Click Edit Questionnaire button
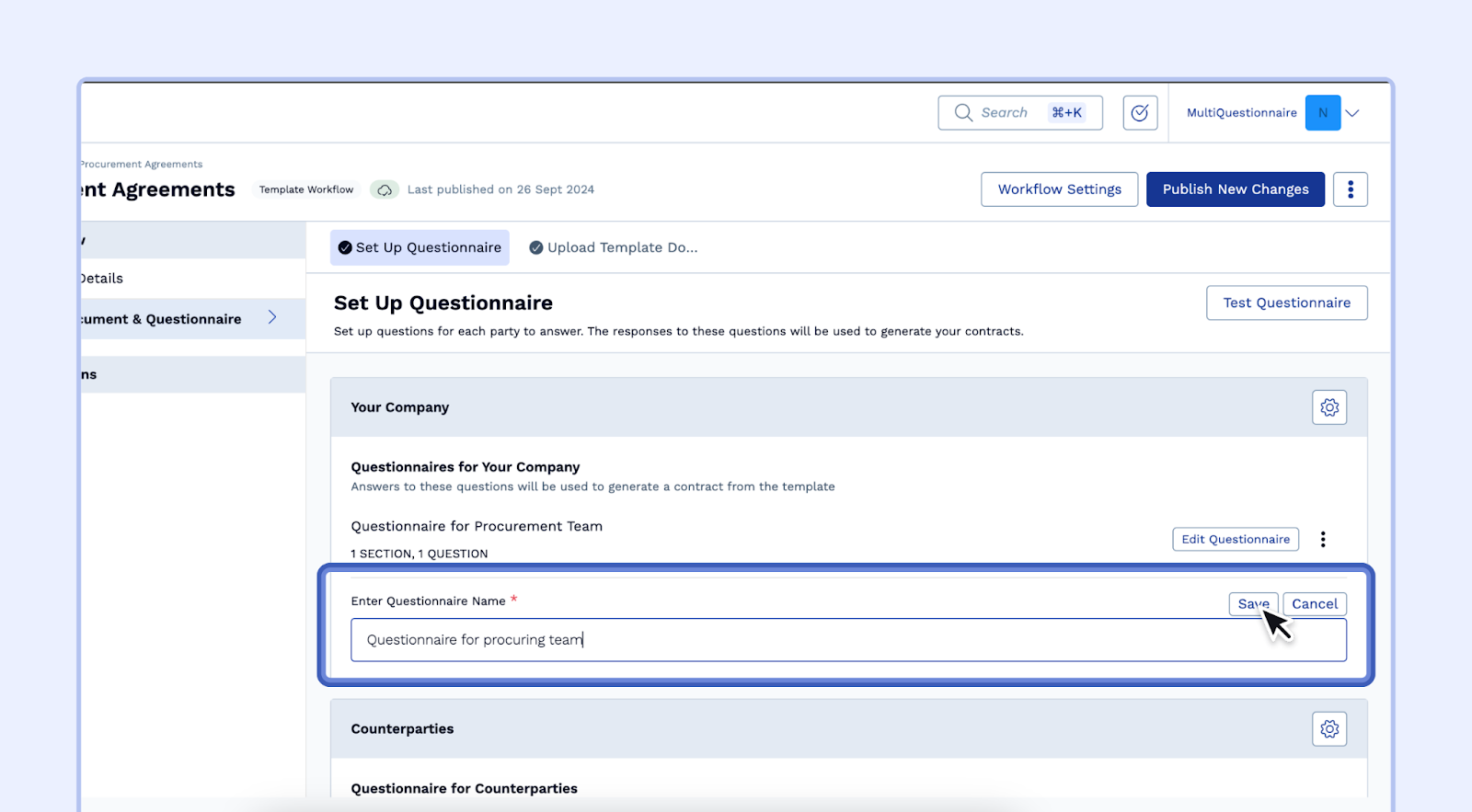Viewport: 1472px width, 812px height. point(1235,539)
